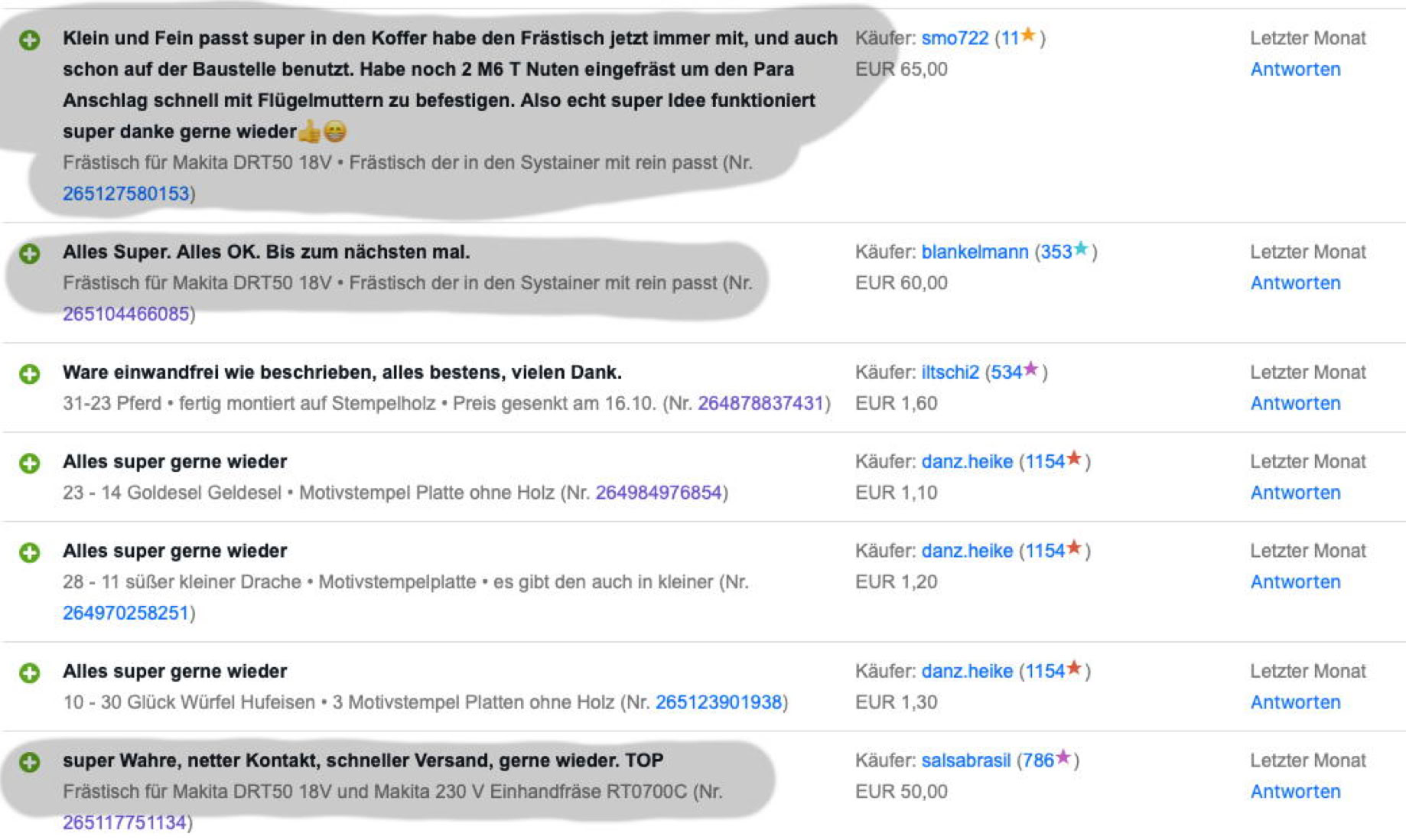Open item number 265104466085

(126, 314)
